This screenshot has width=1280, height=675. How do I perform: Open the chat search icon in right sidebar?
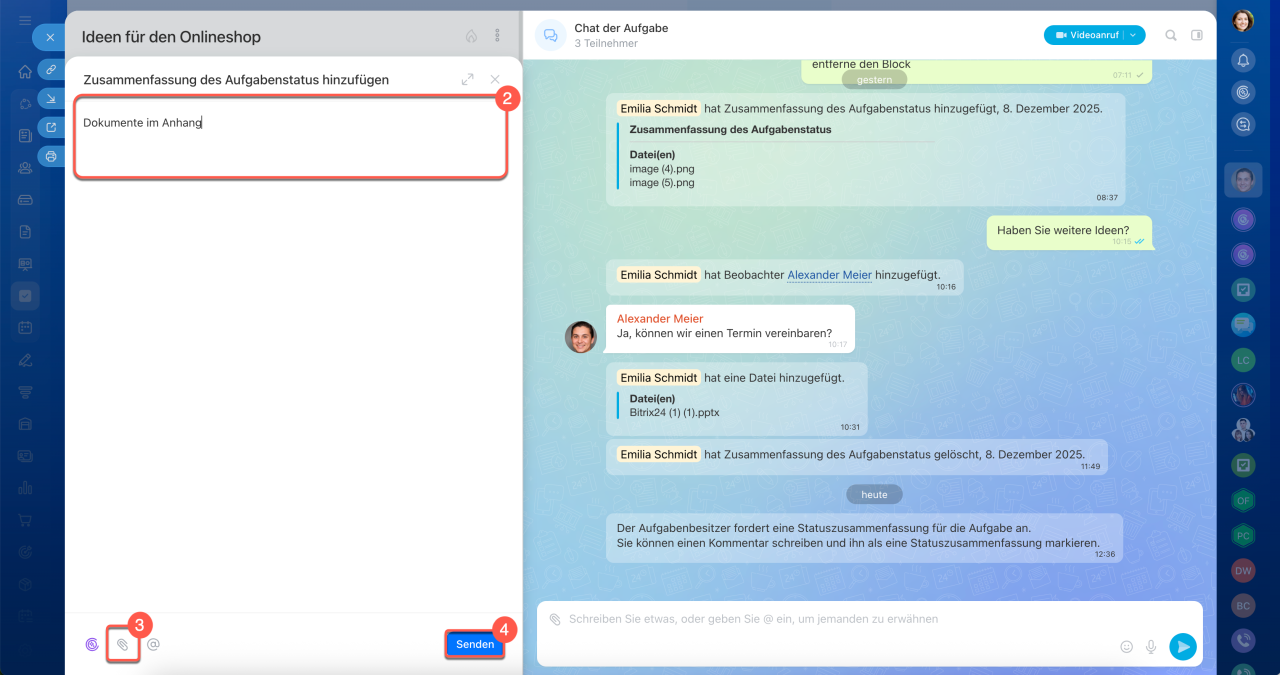[x=1243, y=124]
